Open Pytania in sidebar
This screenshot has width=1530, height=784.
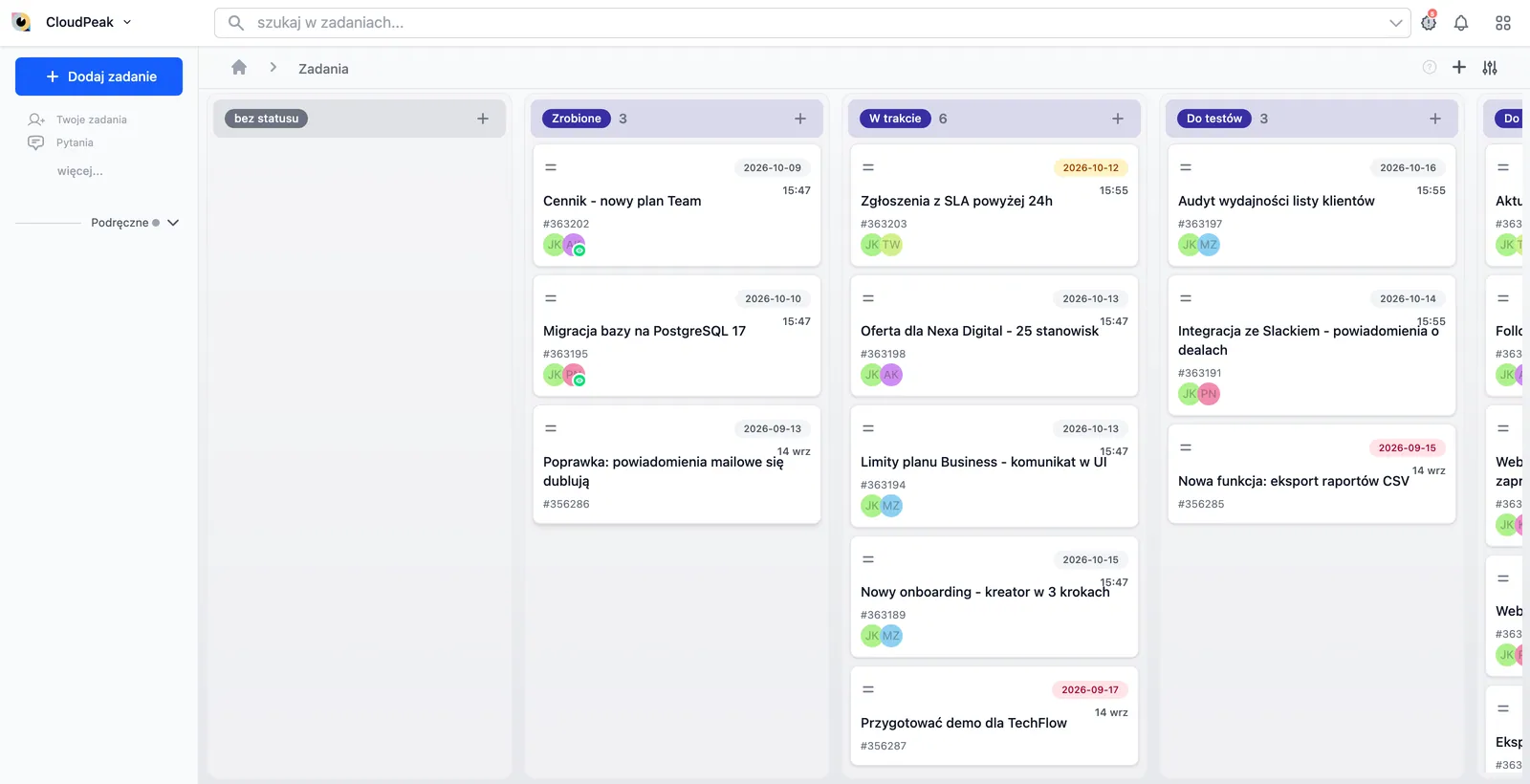pyautogui.click(x=75, y=142)
